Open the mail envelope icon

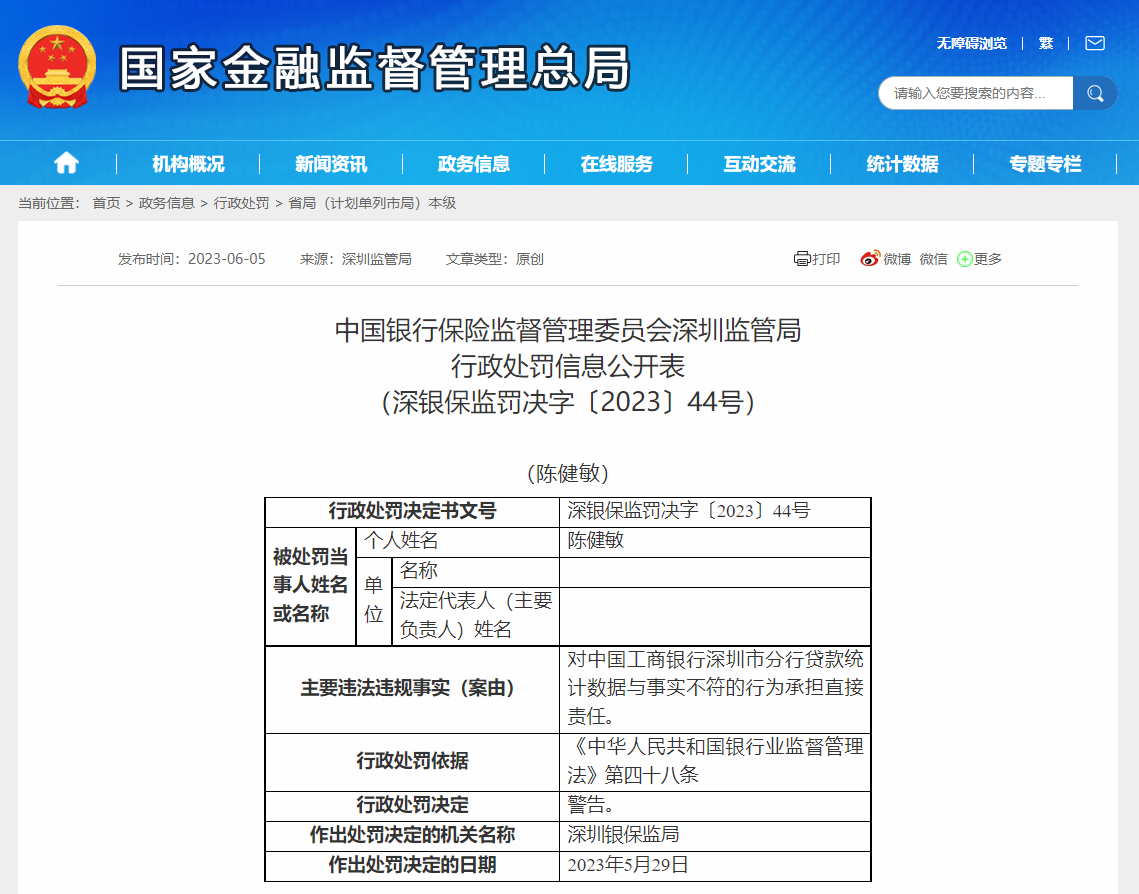[1095, 44]
